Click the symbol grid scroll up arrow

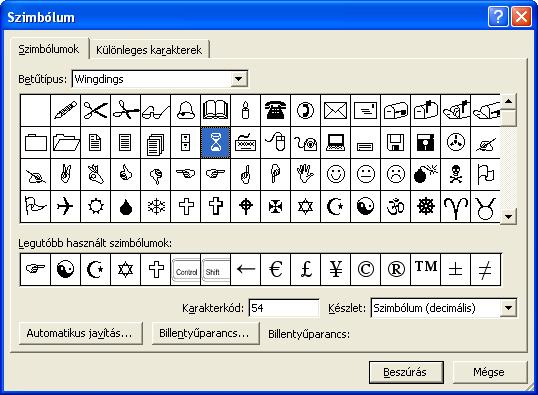(x=508, y=102)
